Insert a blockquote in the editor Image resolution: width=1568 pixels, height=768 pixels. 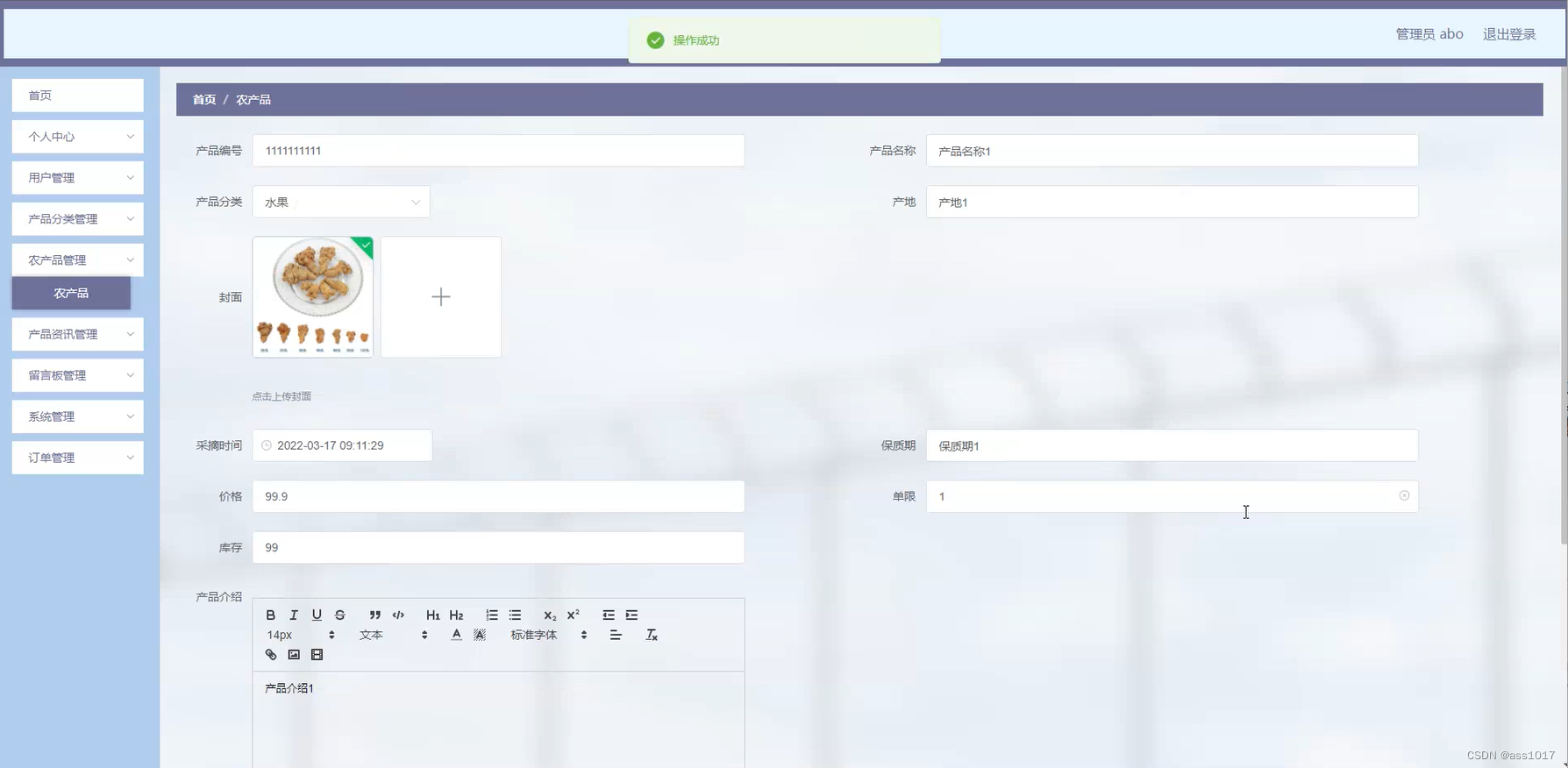[x=375, y=615]
